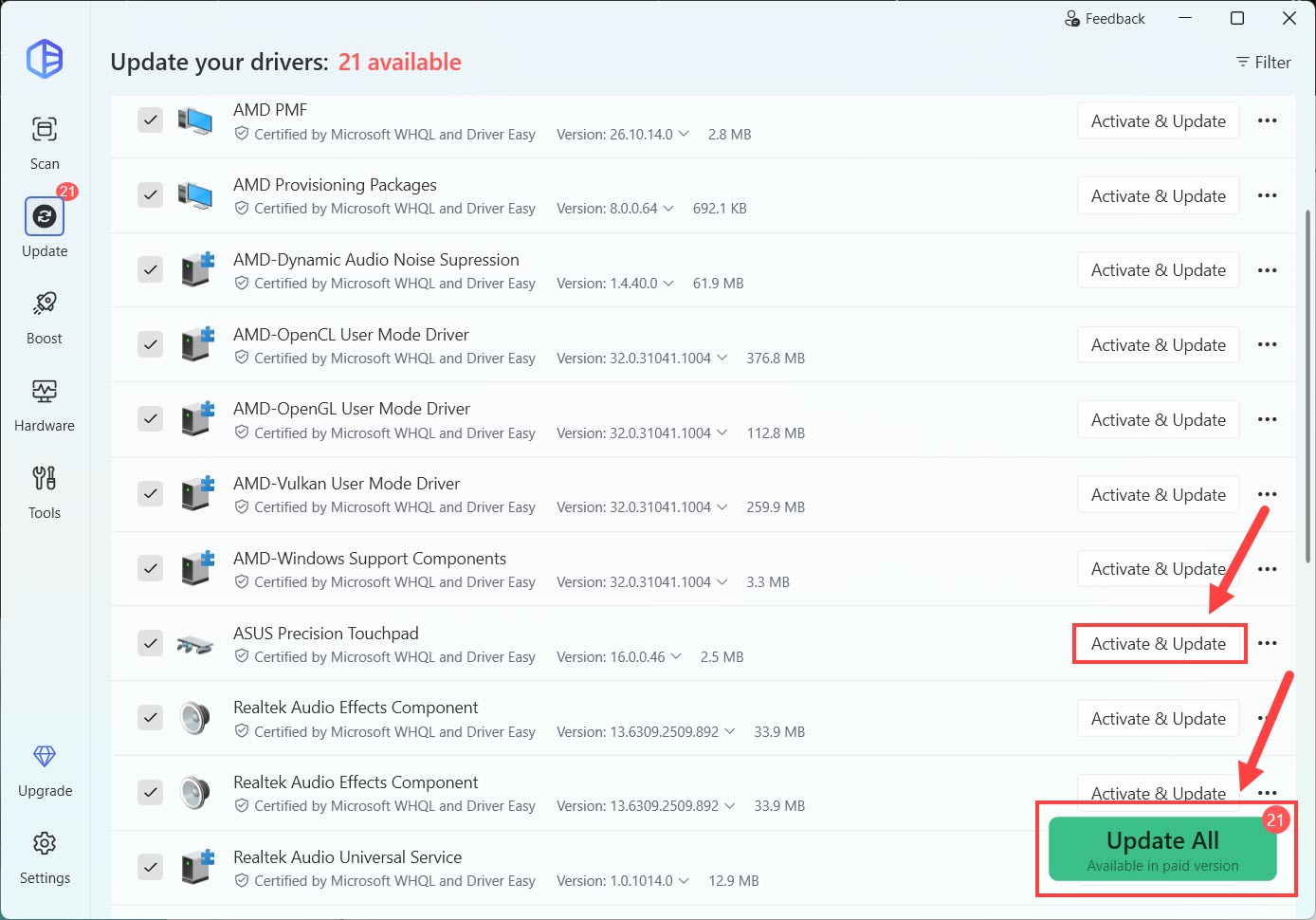Click Activate & Update for AMD Provisioning Packages
Image resolution: width=1316 pixels, height=920 pixels.
pyautogui.click(x=1159, y=195)
